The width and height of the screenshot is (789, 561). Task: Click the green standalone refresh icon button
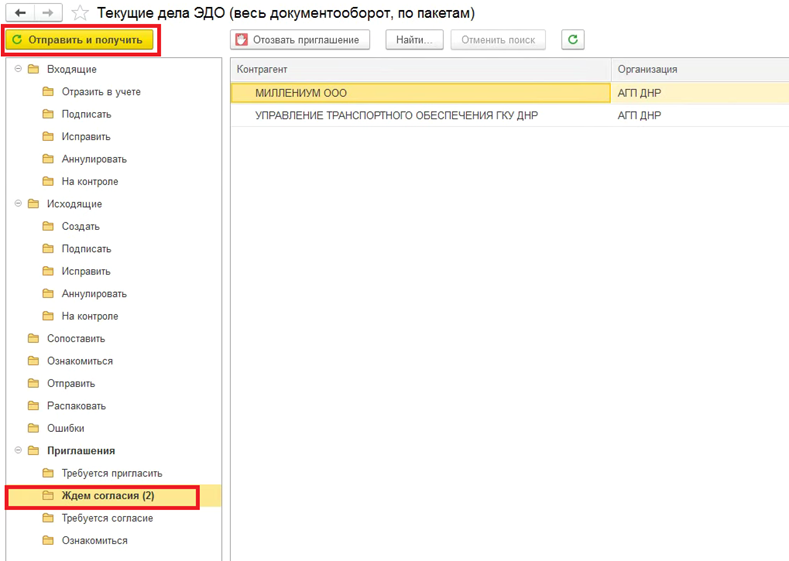pyautogui.click(x=573, y=40)
